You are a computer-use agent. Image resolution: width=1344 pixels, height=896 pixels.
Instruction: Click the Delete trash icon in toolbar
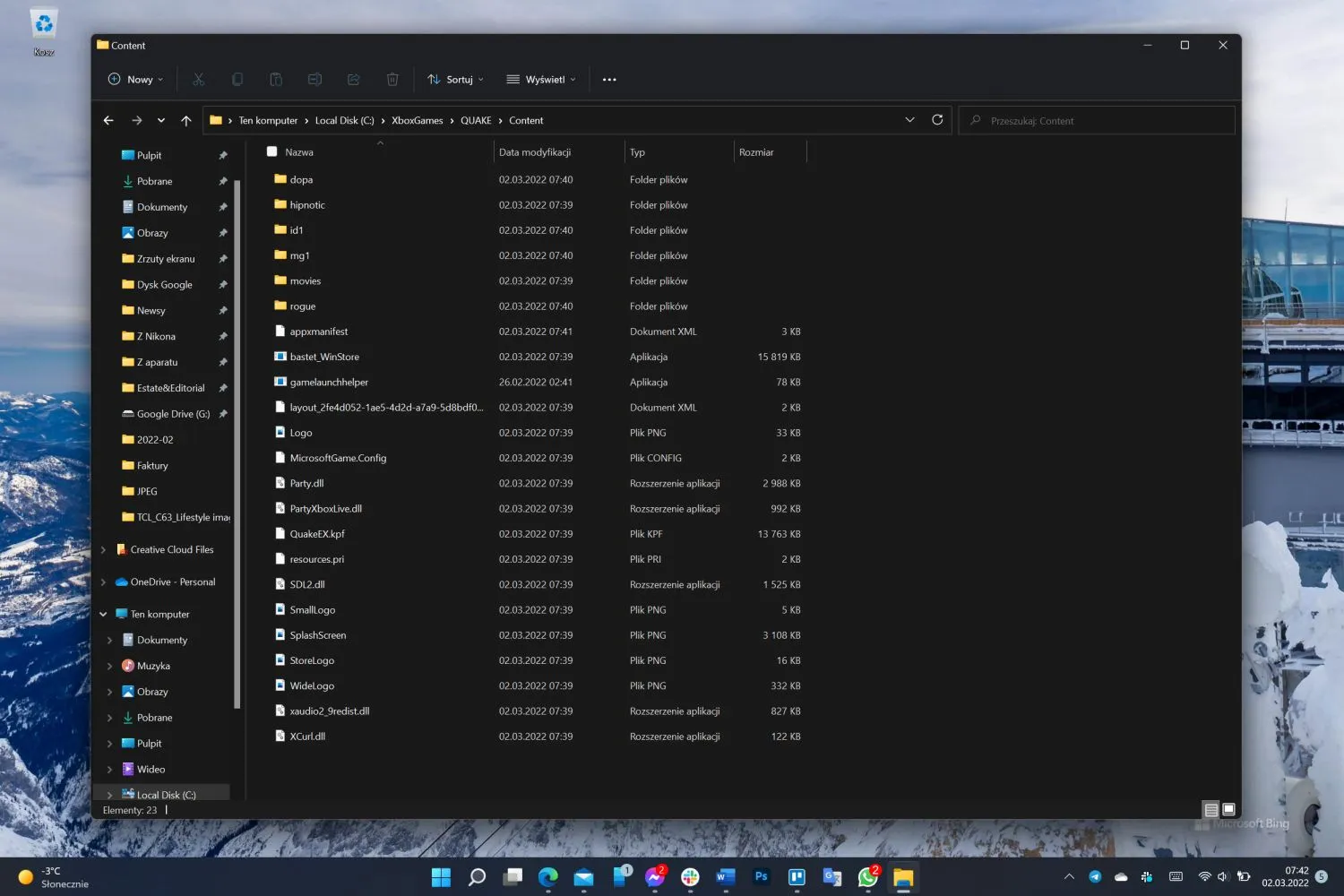[x=392, y=80]
